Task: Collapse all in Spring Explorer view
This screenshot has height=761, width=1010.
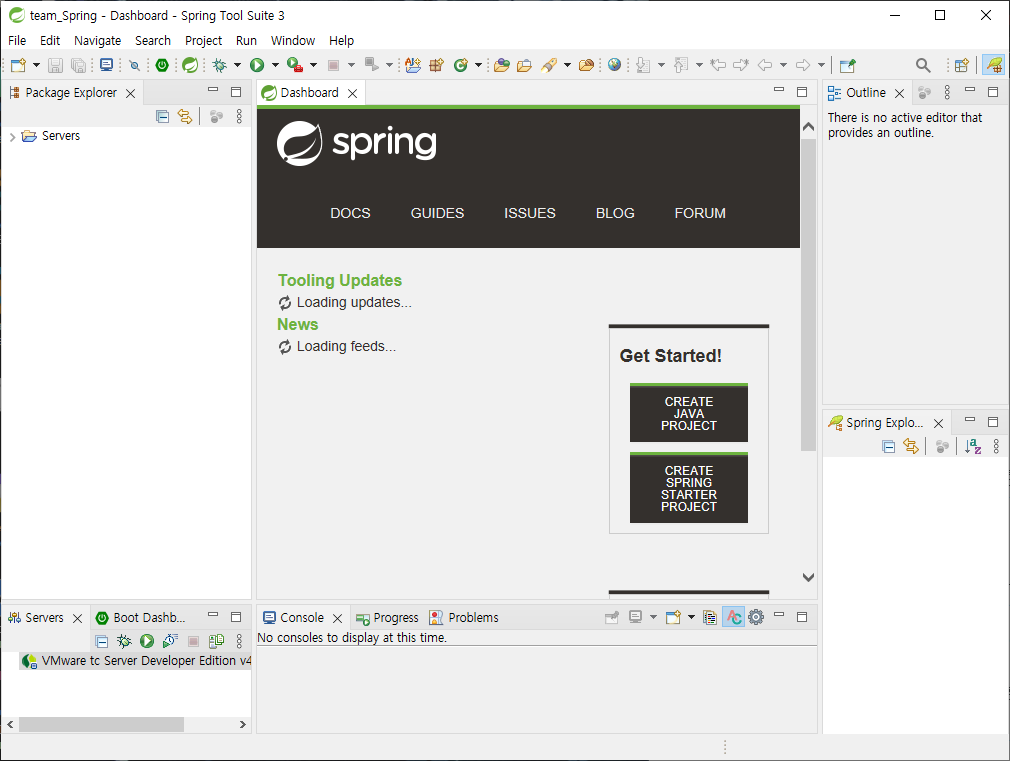Action: click(888, 446)
